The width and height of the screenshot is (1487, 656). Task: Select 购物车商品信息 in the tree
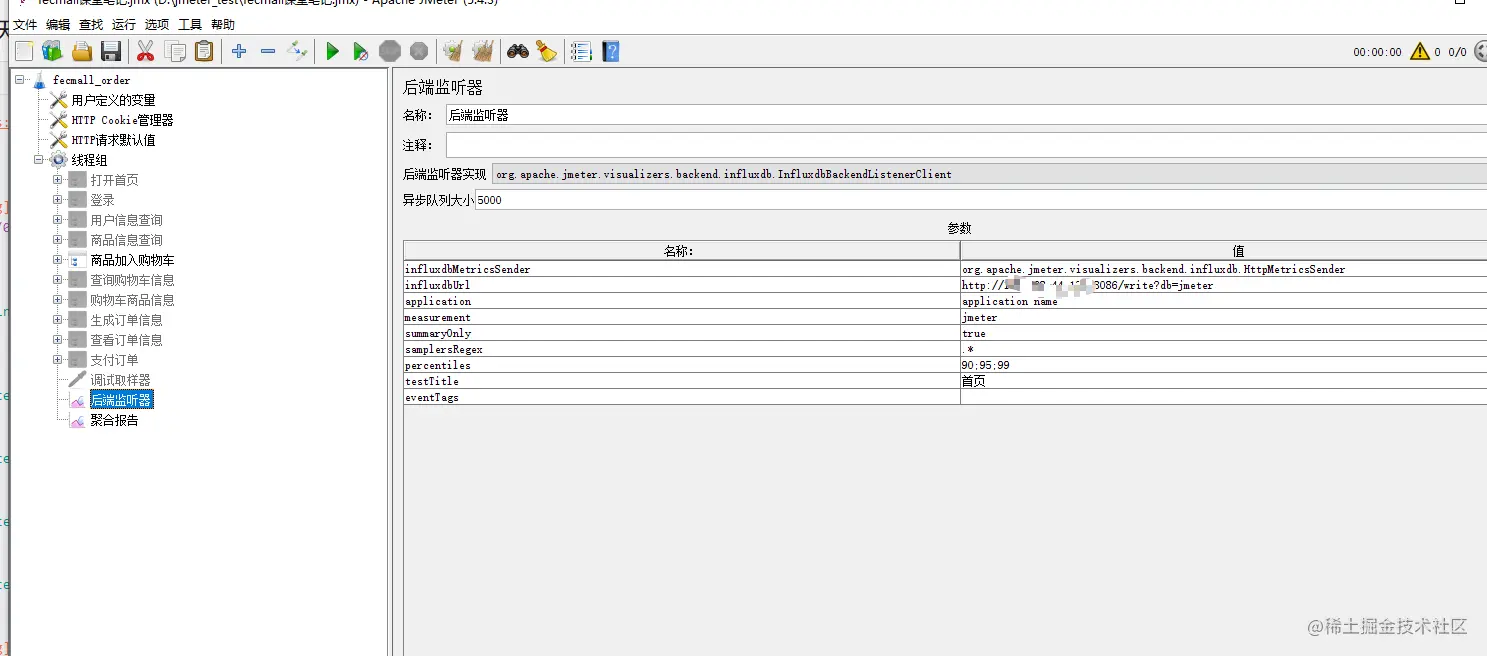(x=132, y=300)
